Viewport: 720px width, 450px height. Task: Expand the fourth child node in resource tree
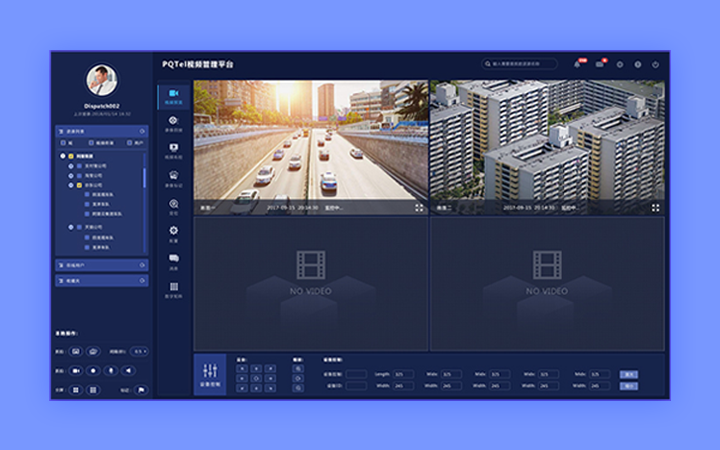[x=71, y=227]
